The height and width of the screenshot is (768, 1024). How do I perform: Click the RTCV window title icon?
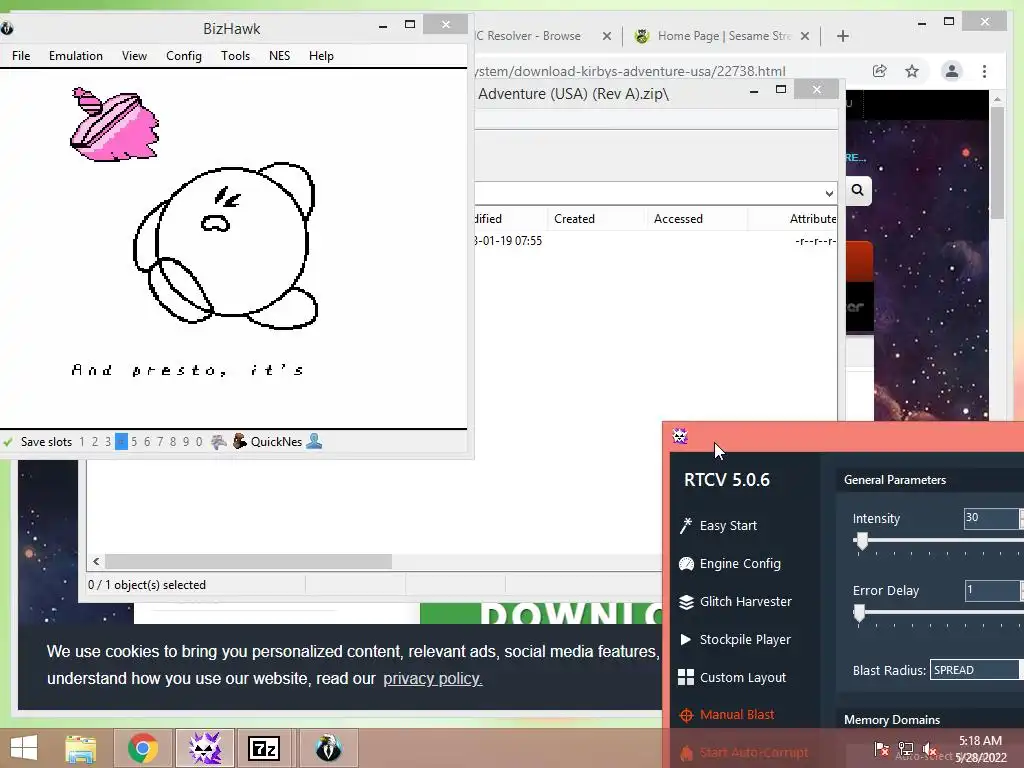(680, 436)
